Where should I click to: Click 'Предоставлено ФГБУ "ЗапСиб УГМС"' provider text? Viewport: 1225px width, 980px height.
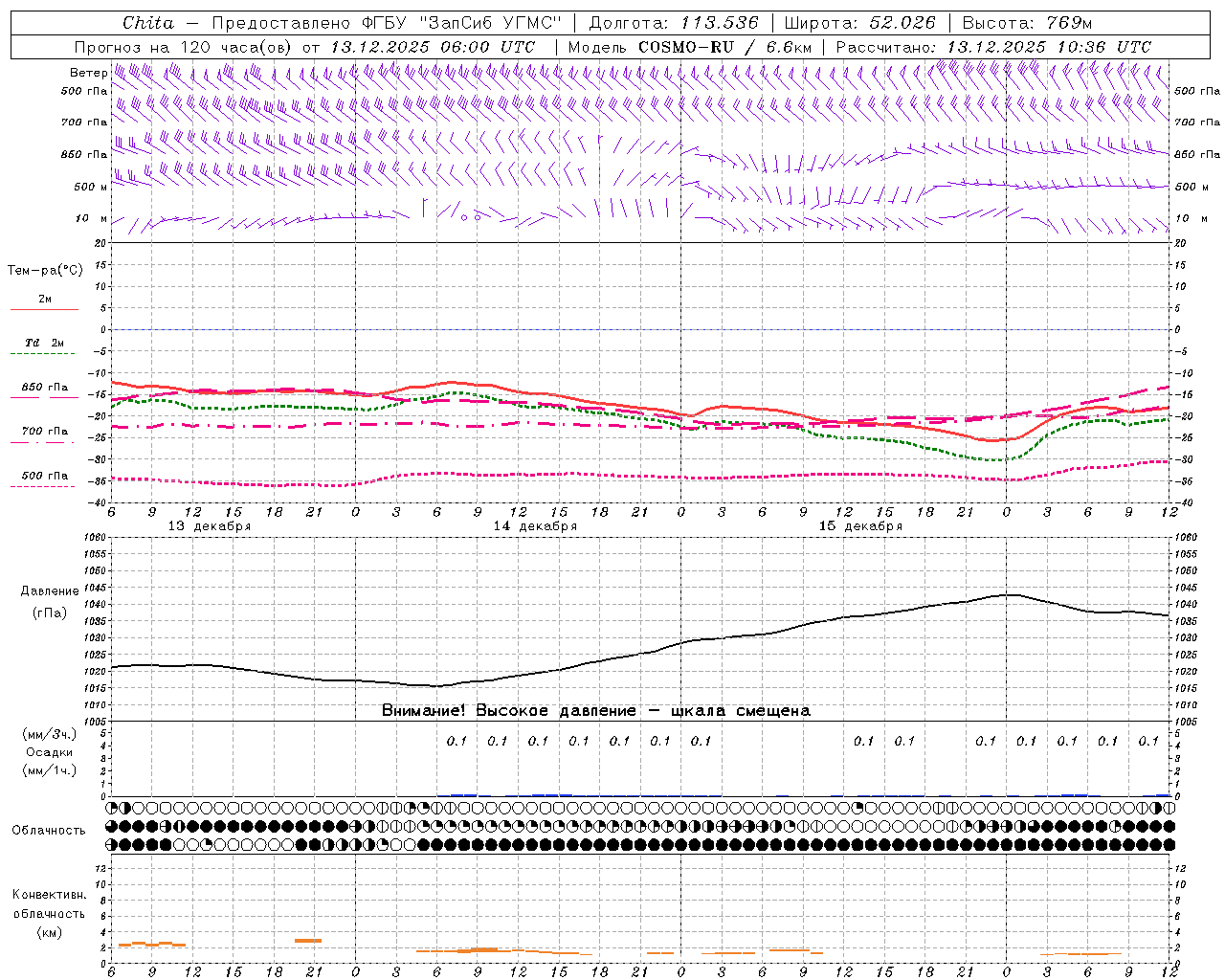coord(386,23)
